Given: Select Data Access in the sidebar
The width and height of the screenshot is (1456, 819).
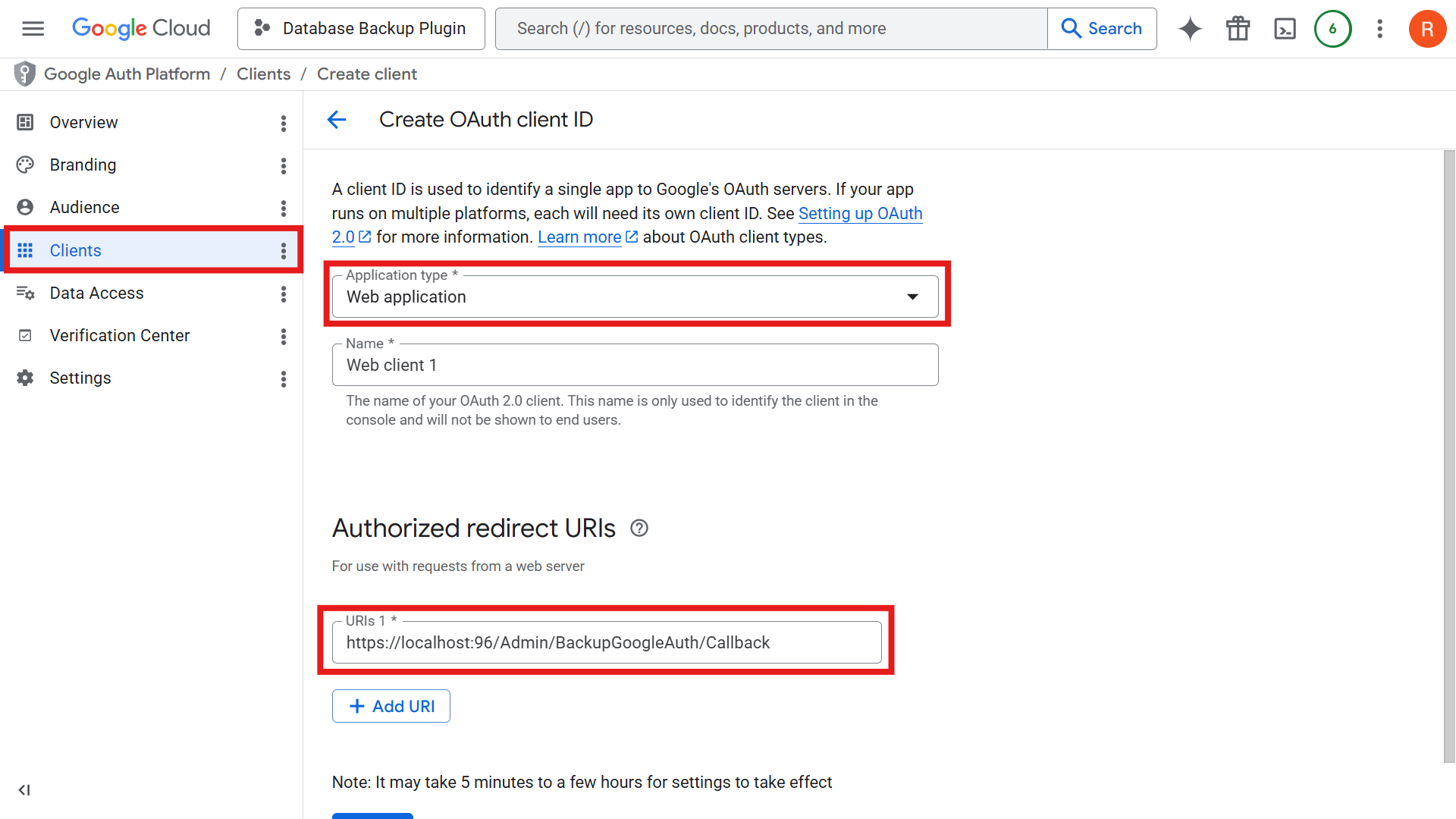Looking at the screenshot, I should click(96, 293).
